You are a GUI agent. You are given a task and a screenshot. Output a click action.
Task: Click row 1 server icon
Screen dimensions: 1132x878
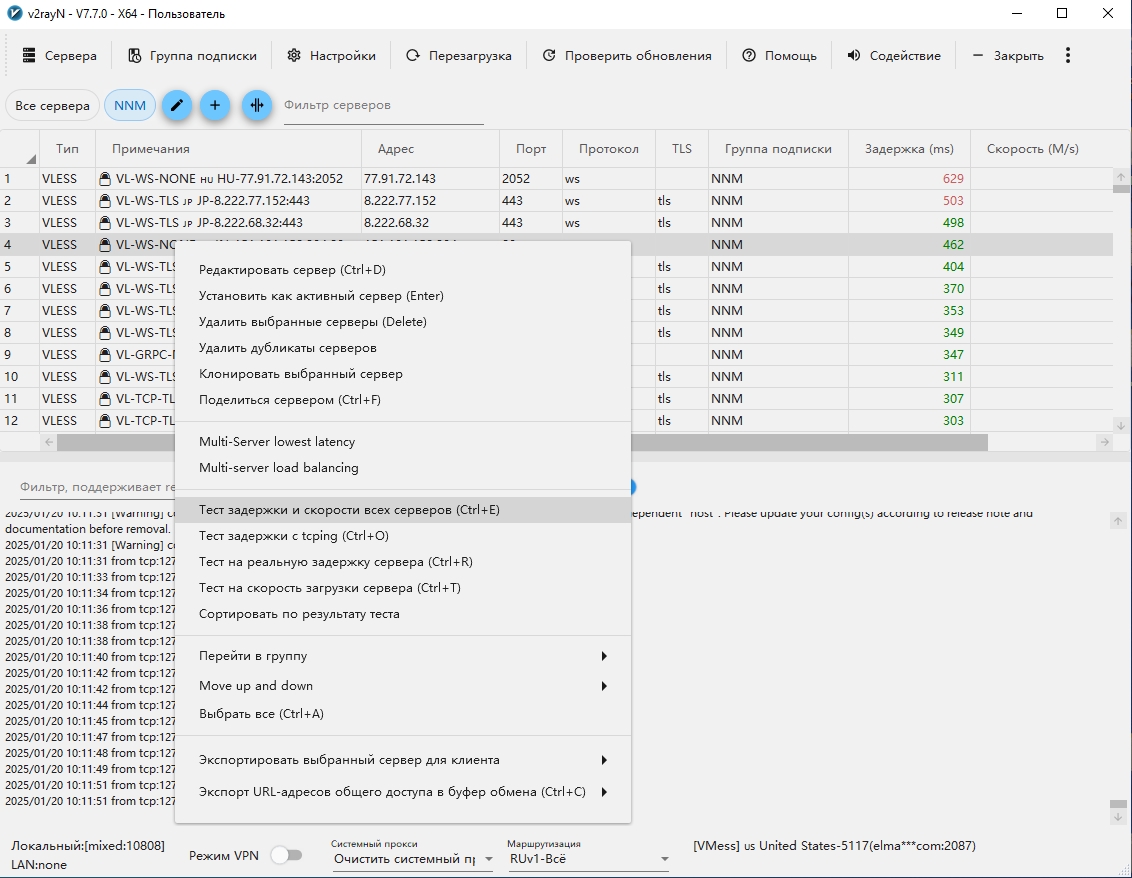pyautogui.click(x=105, y=178)
